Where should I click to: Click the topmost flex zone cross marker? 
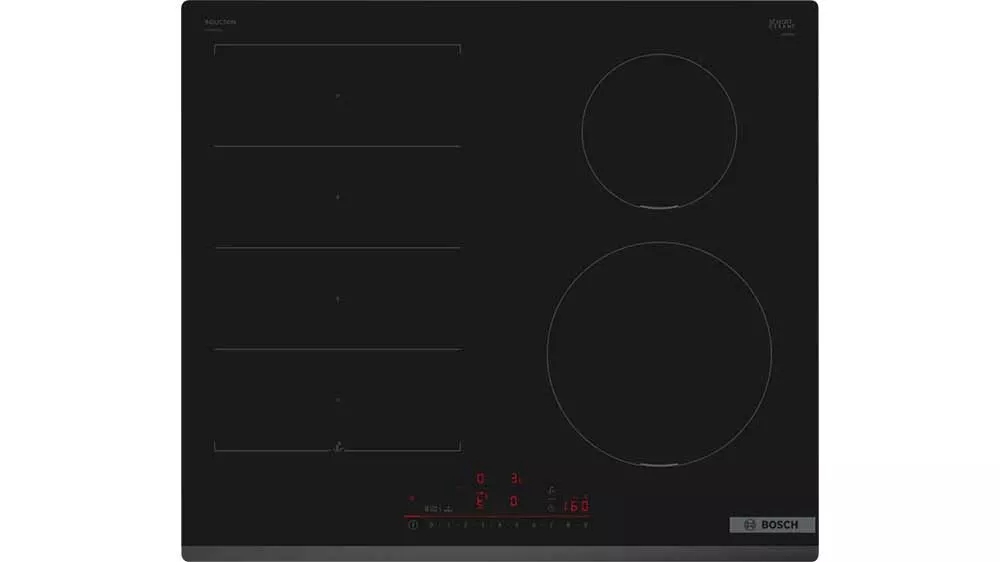[337, 96]
